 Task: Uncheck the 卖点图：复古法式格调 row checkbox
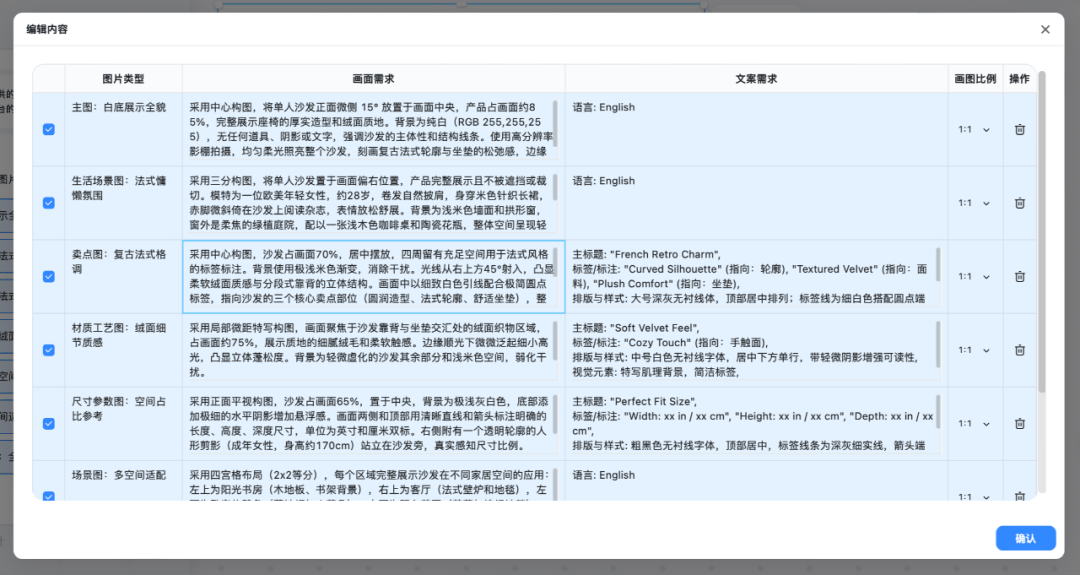click(x=49, y=277)
